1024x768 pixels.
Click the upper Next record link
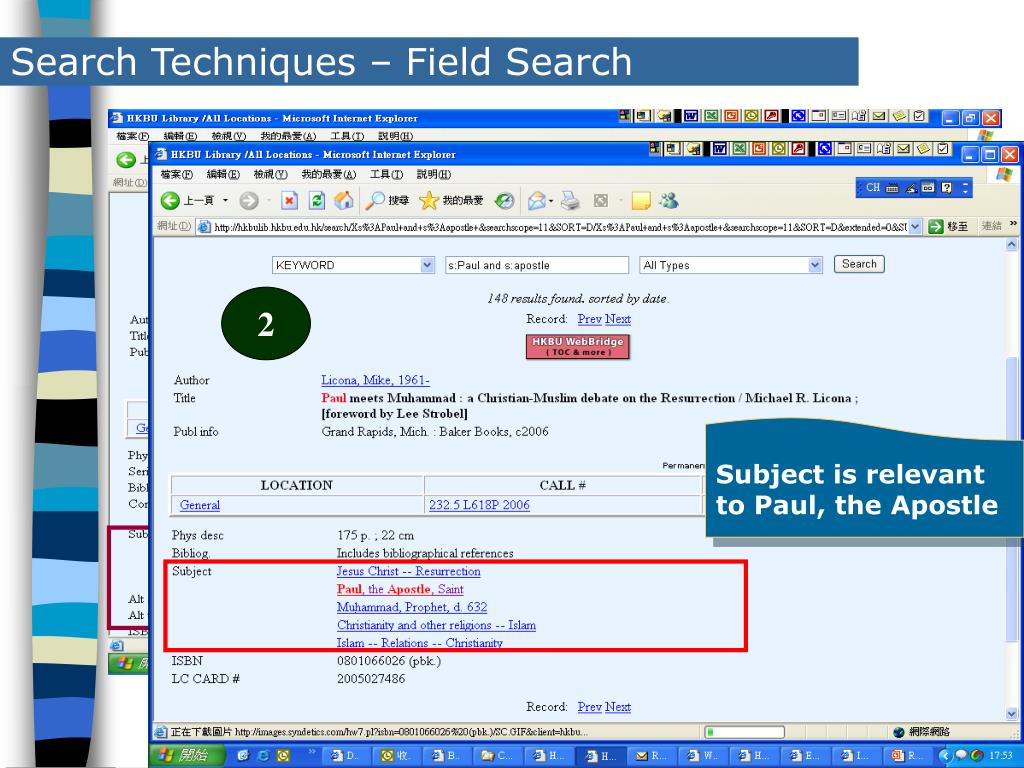[x=618, y=319]
